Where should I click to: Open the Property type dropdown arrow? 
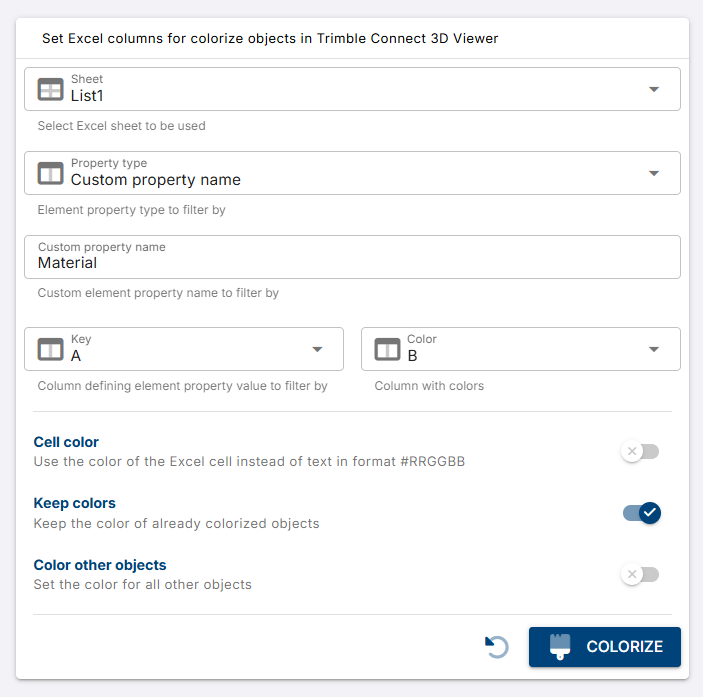[654, 173]
